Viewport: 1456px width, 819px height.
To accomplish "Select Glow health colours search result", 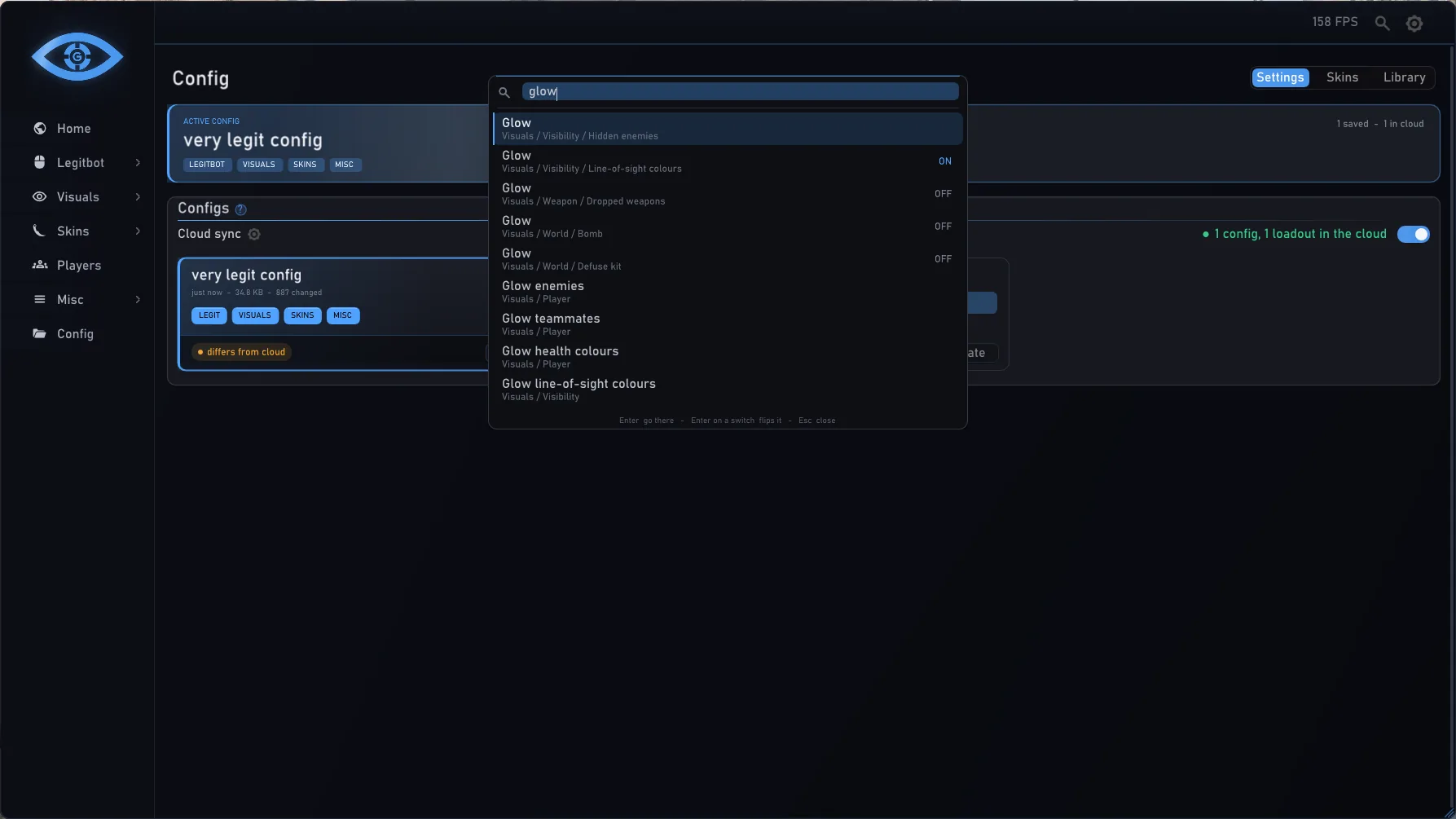I will pos(728,357).
